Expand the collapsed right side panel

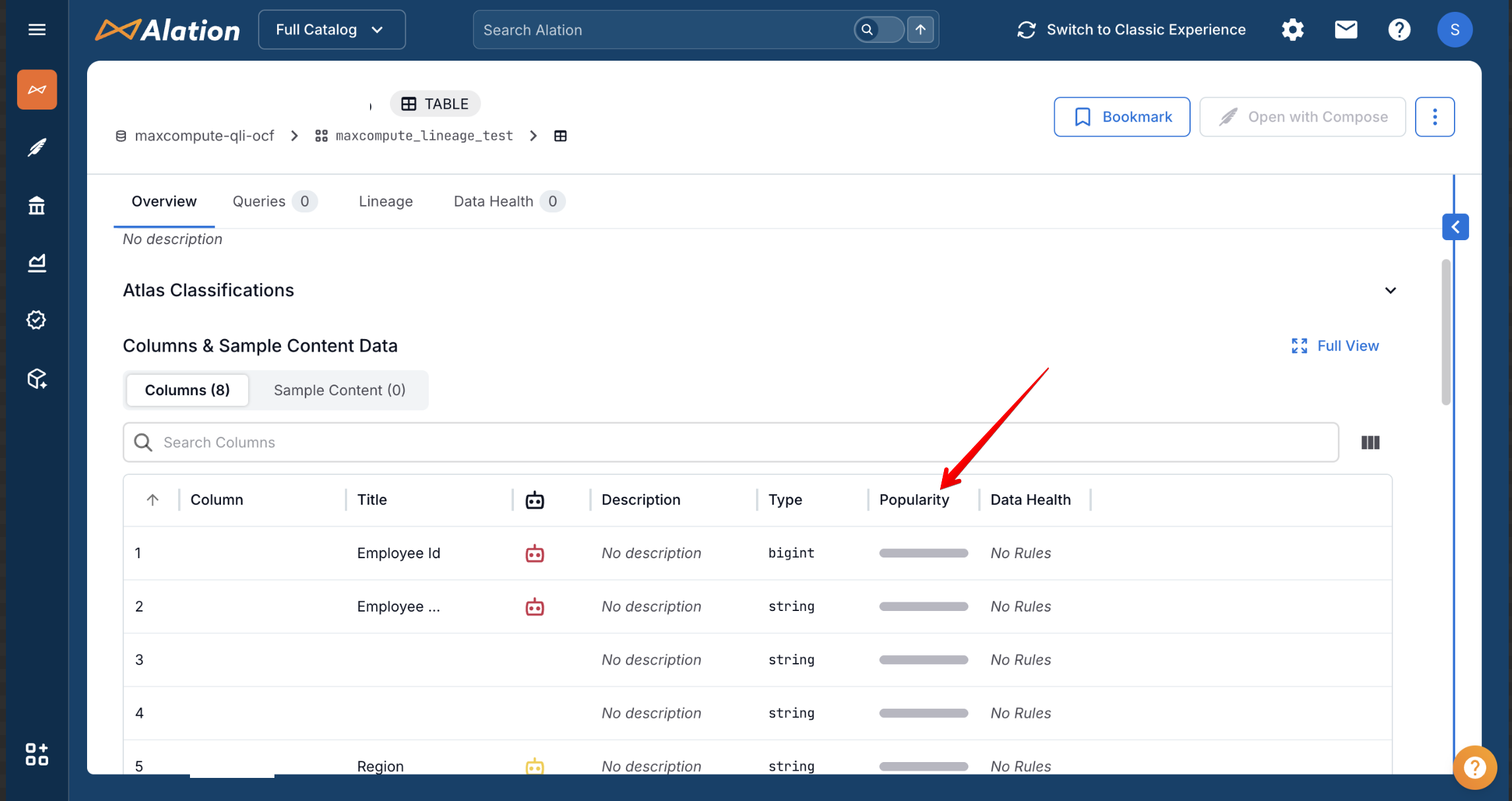[x=1455, y=227]
